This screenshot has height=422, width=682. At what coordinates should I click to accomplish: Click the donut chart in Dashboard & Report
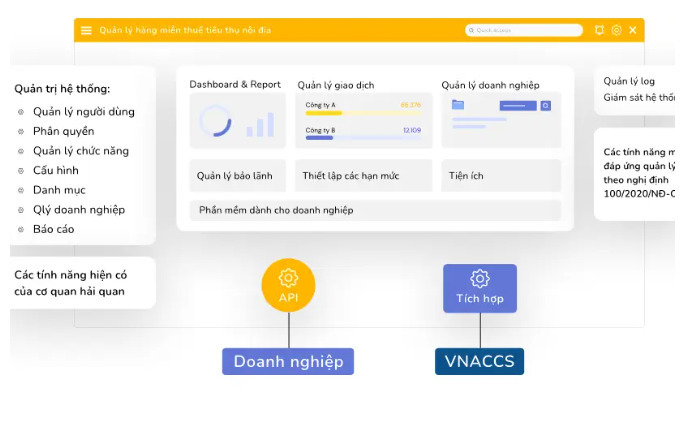[x=215, y=121]
